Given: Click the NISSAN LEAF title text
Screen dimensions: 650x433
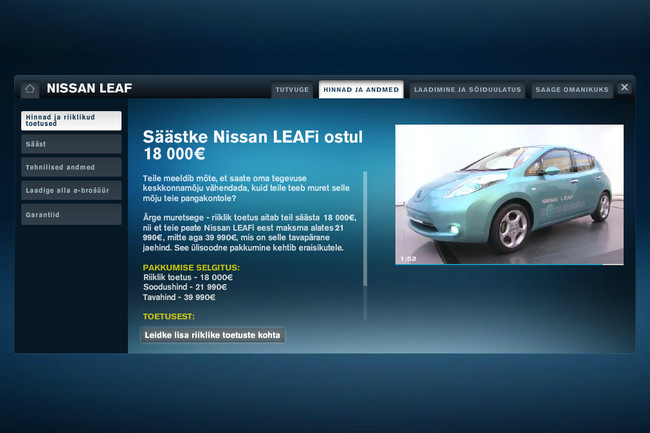Looking at the screenshot, I should coord(89,88).
